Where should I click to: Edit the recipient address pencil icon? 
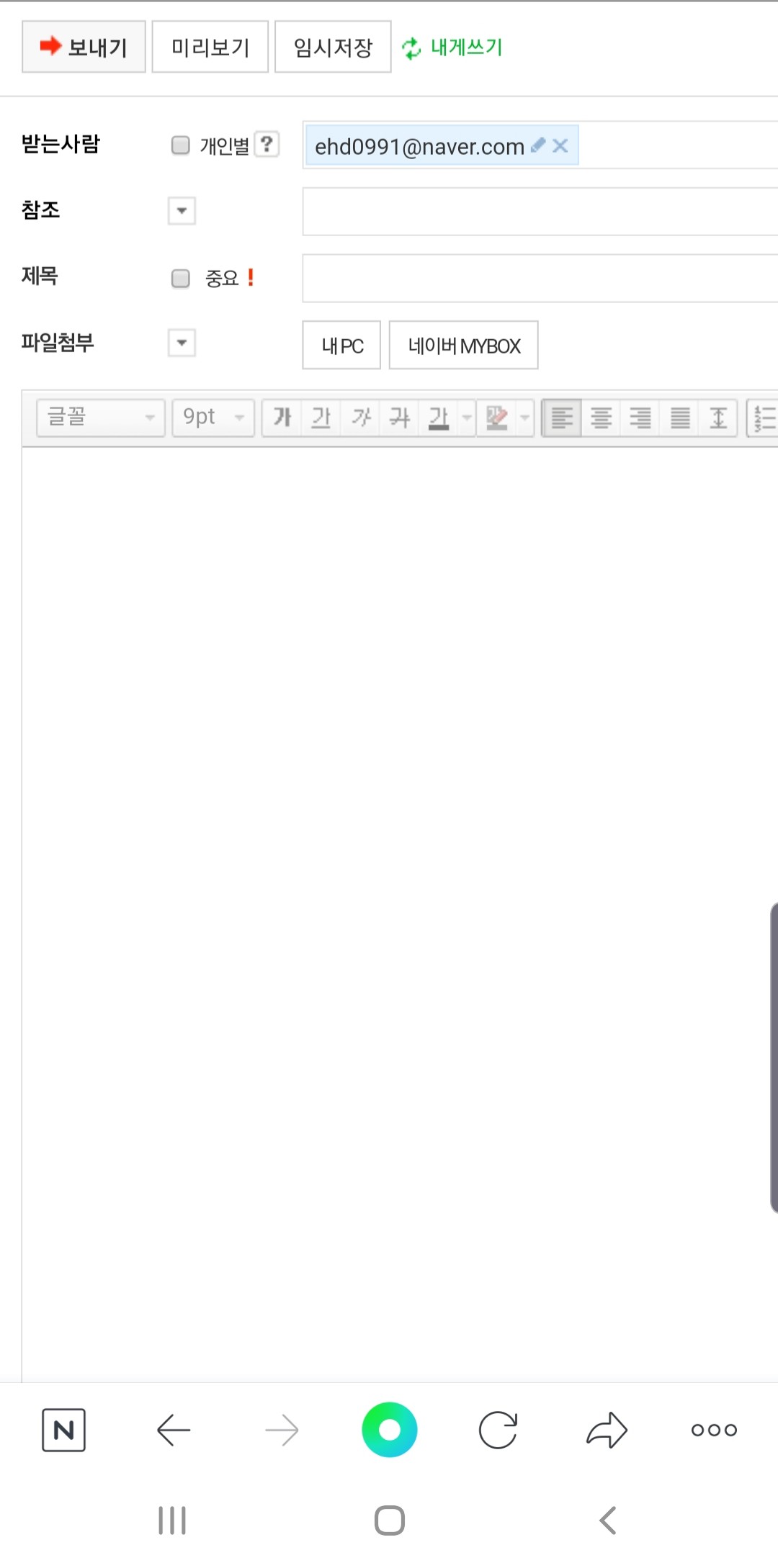click(x=537, y=146)
